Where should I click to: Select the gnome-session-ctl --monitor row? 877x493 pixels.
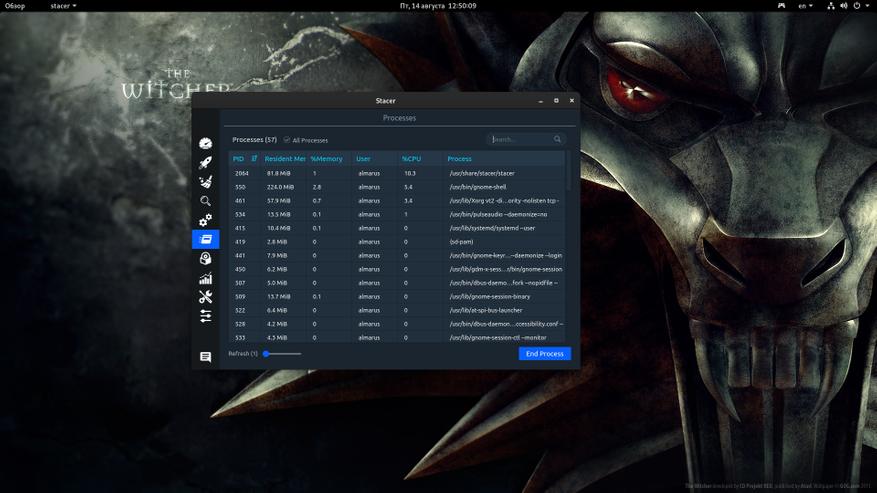(397, 337)
